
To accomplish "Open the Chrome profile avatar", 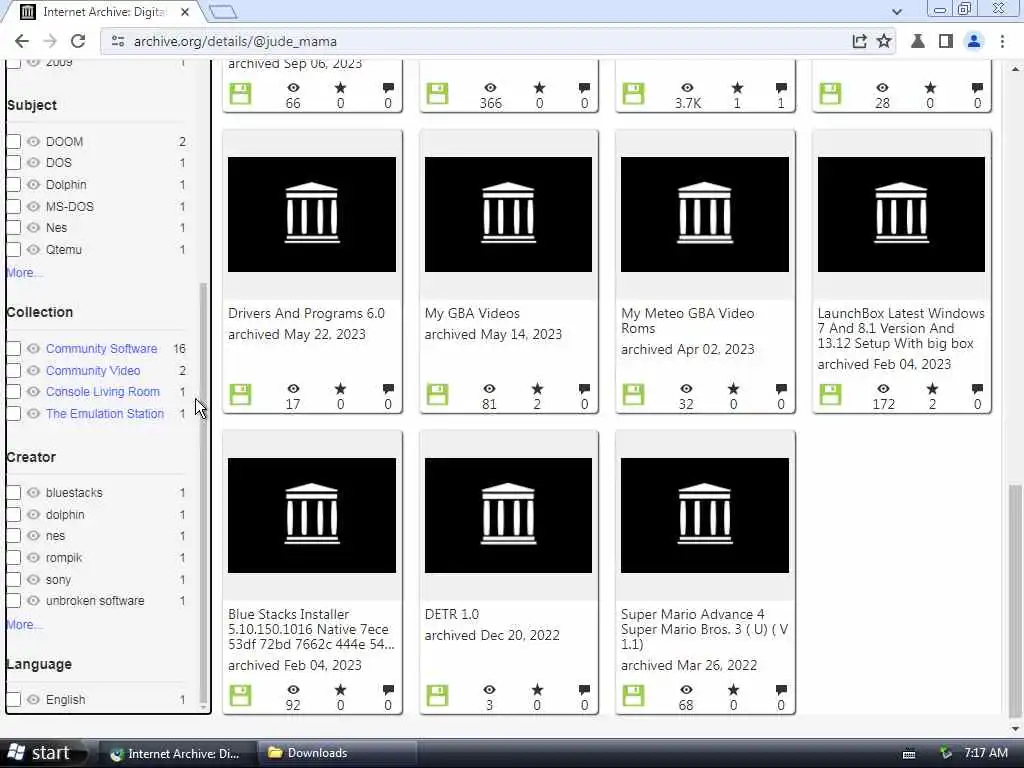I will [974, 41].
